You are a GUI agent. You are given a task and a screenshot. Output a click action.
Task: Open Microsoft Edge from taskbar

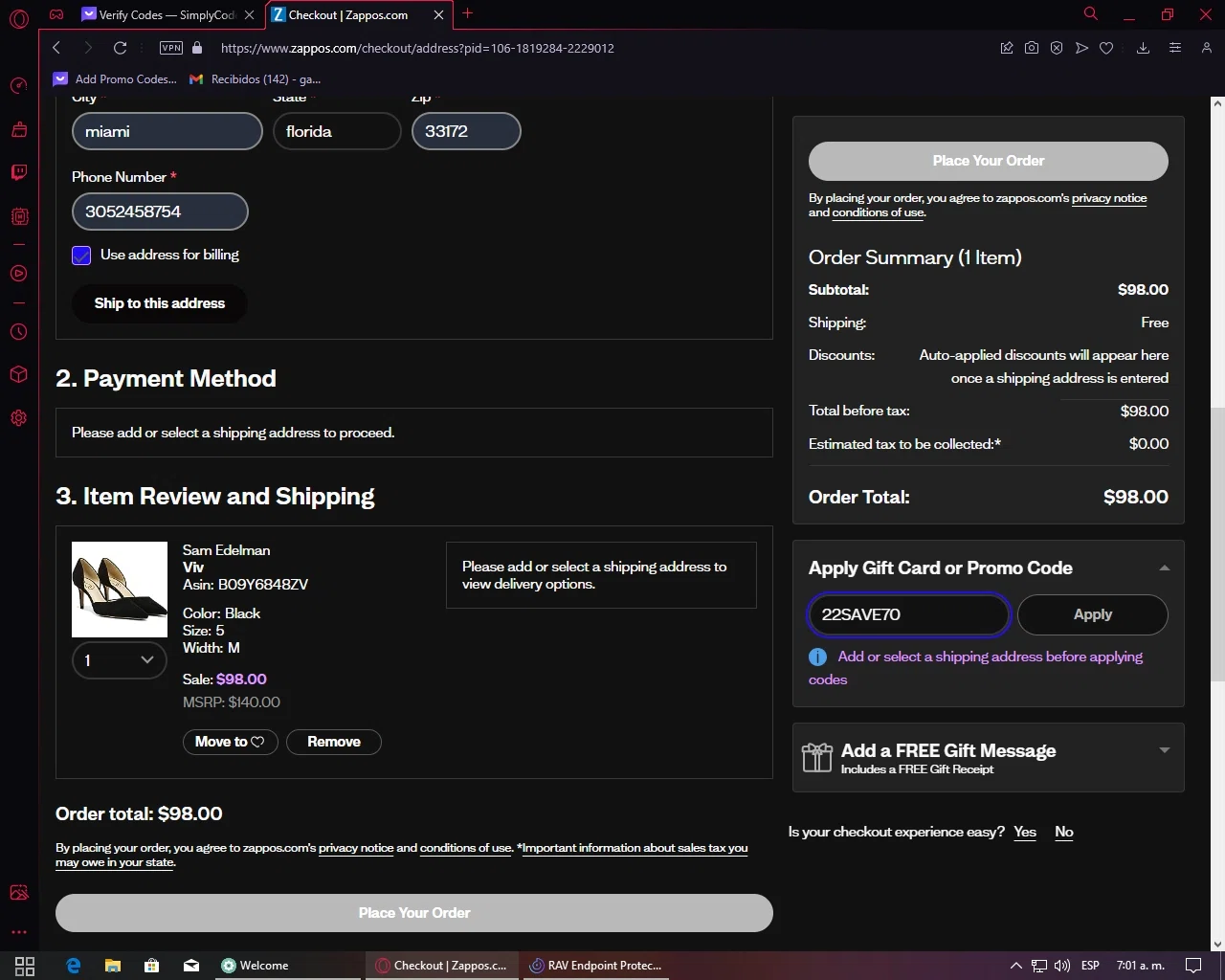tap(74, 966)
